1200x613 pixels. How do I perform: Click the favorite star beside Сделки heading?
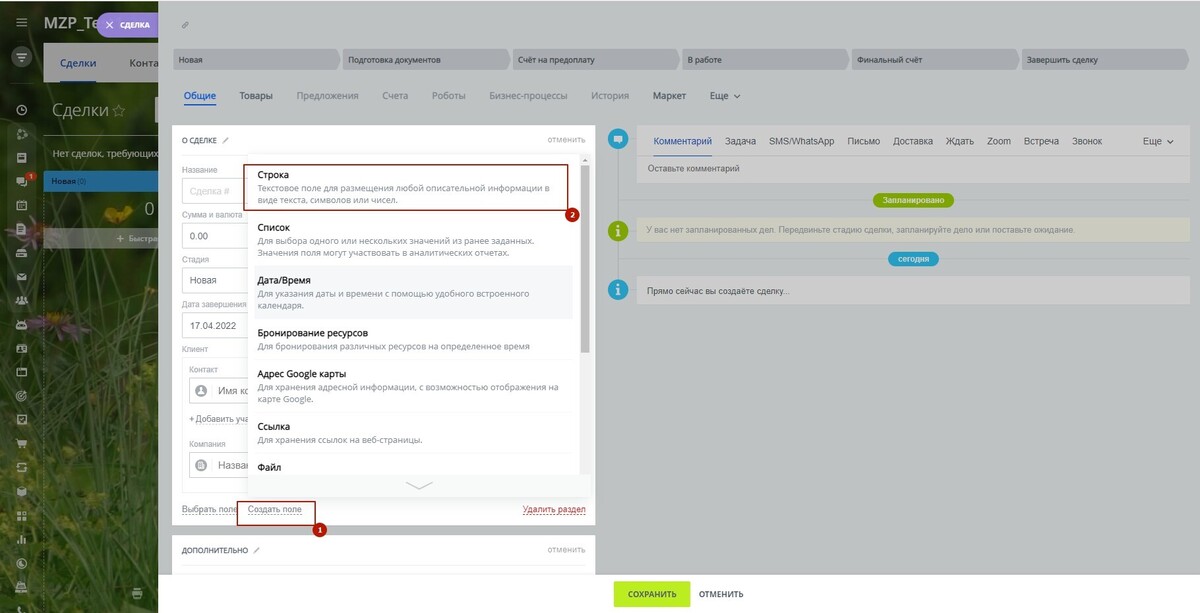coord(119,110)
